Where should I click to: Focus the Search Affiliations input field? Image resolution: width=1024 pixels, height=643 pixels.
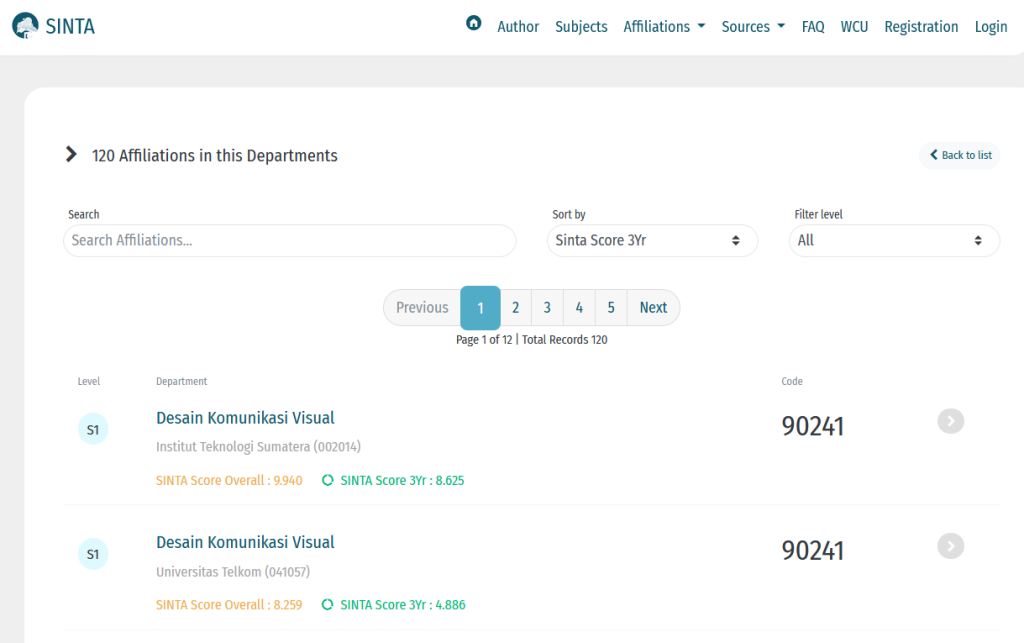coord(289,240)
